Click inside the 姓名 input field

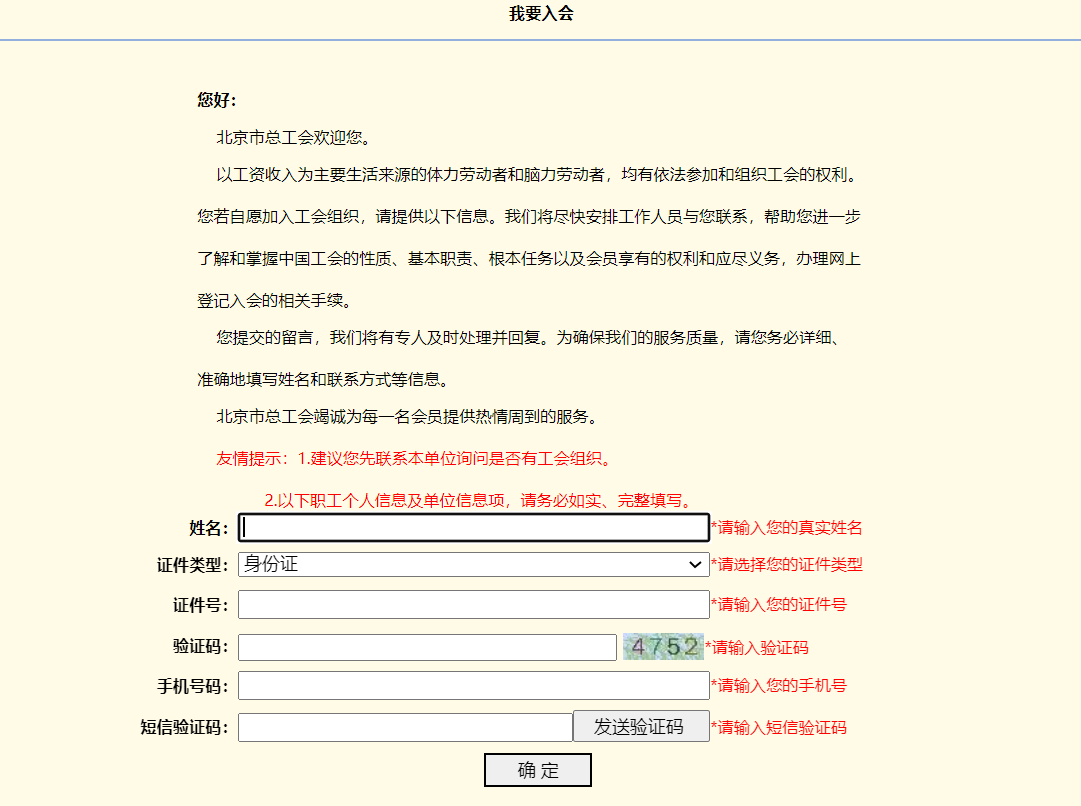click(473, 527)
